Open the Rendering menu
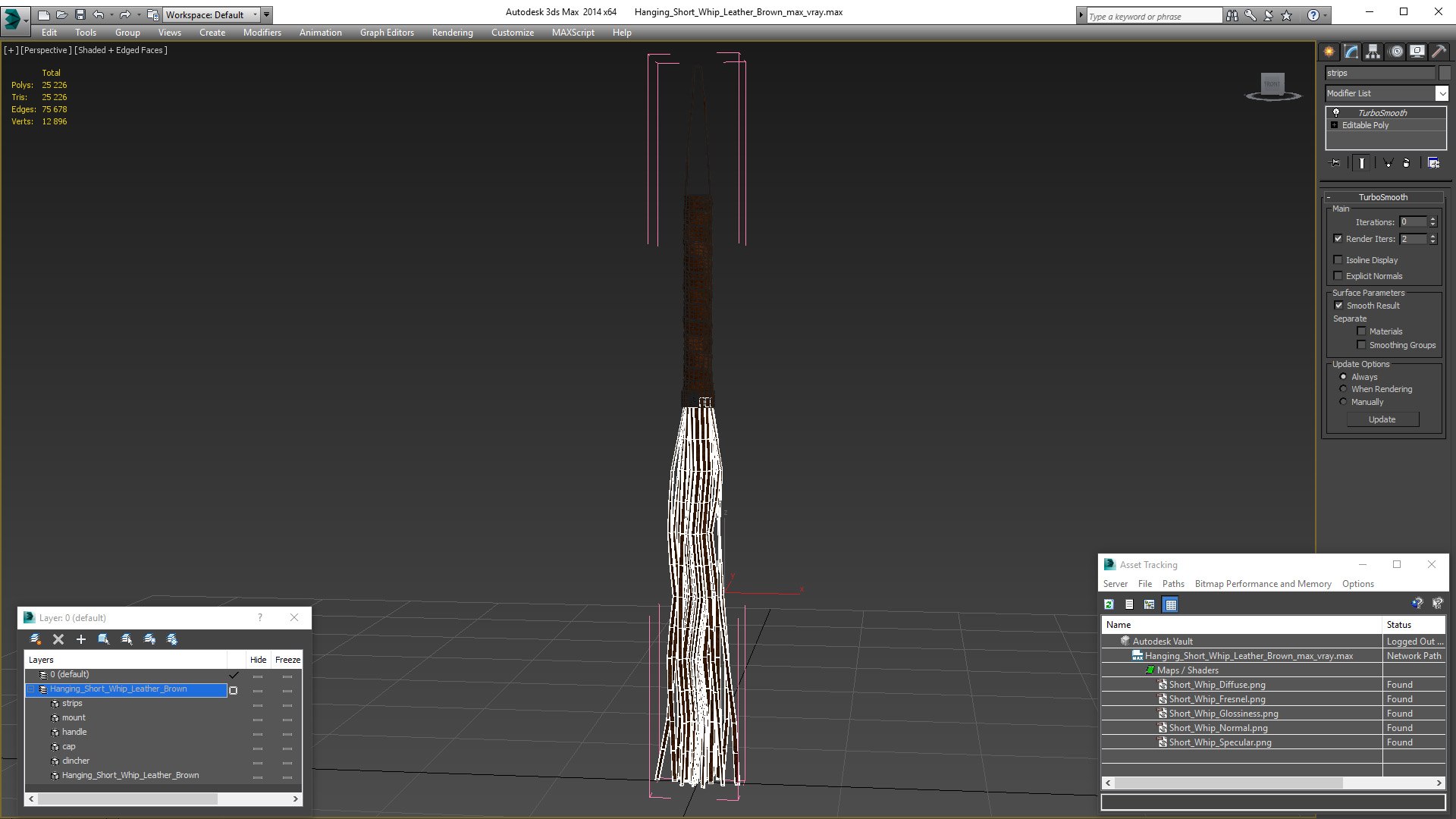Image resolution: width=1456 pixels, height=819 pixels. [x=452, y=33]
